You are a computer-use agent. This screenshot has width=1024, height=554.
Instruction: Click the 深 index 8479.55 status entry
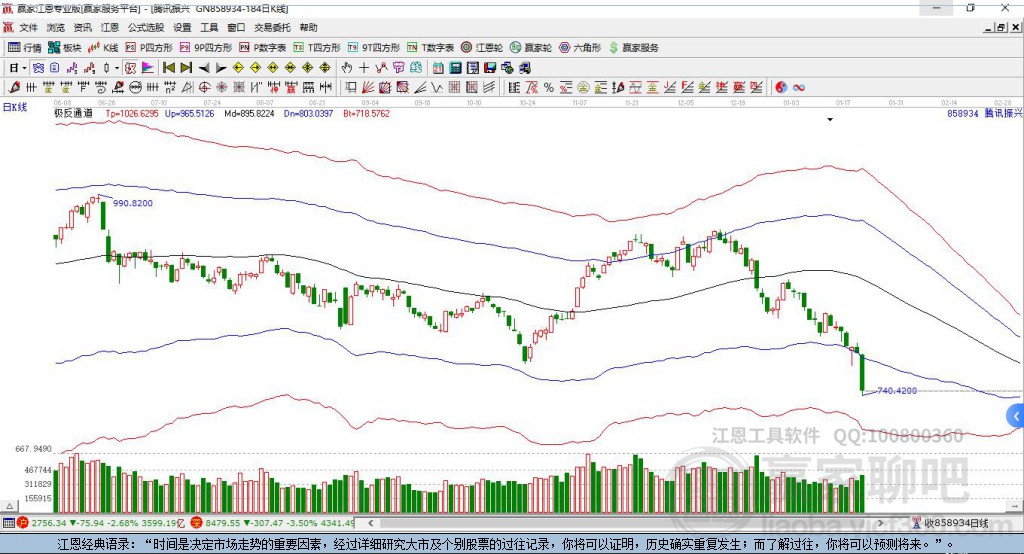click(272, 523)
